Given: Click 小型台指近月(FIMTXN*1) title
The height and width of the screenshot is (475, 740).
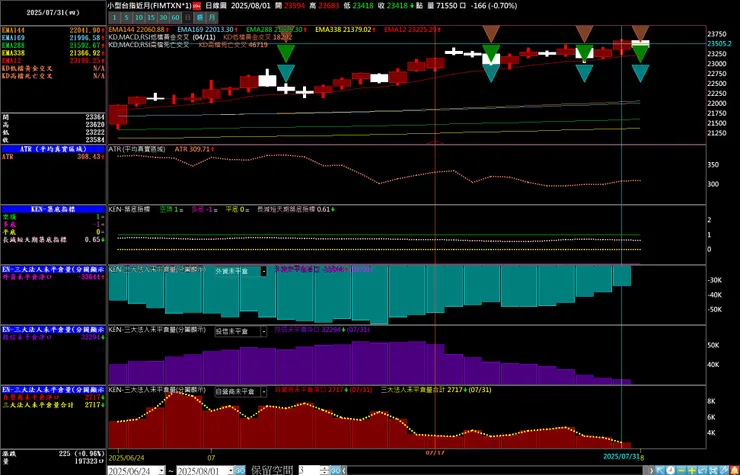Looking at the screenshot, I should pyautogui.click(x=150, y=6).
